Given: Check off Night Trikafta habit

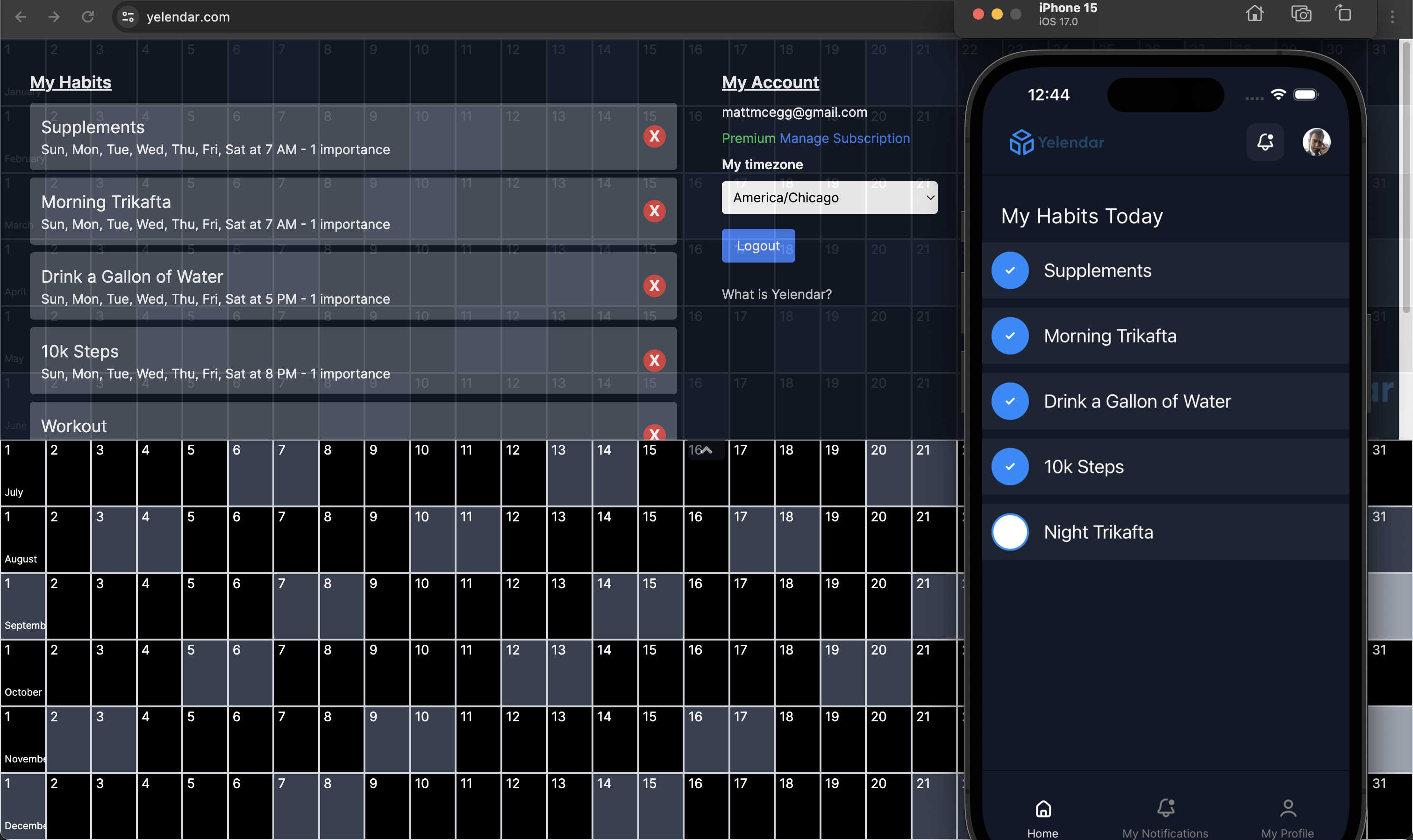Looking at the screenshot, I should (x=1010, y=532).
